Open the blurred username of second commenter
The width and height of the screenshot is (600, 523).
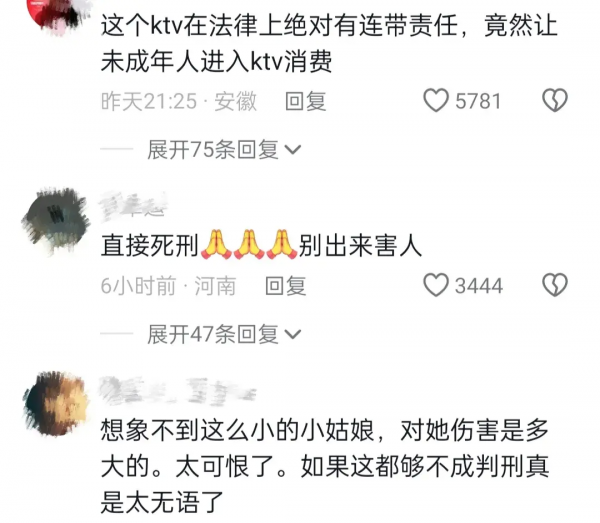click(133, 207)
